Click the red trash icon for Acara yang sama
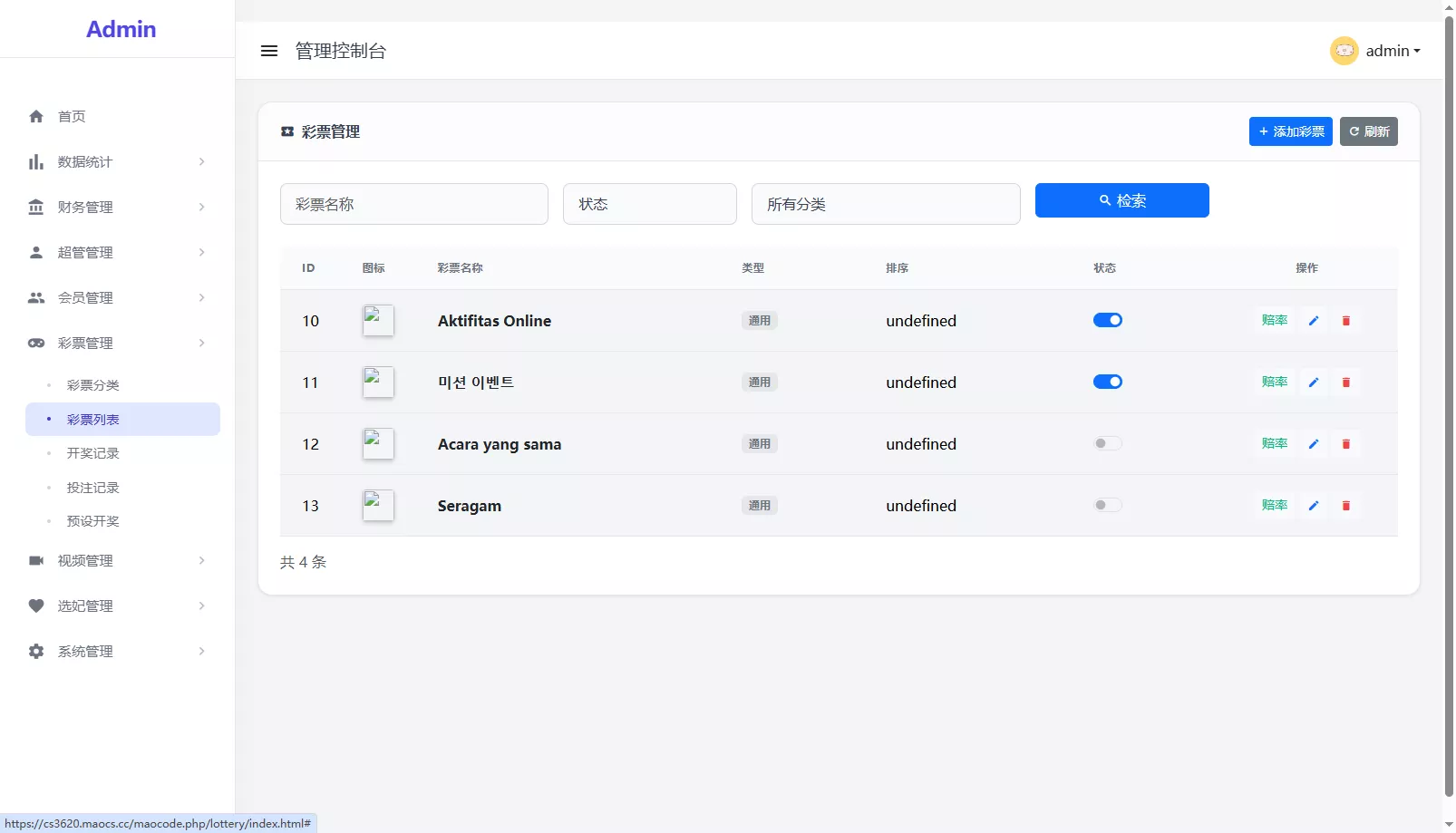The height and width of the screenshot is (833, 1456). pyautogui.click(x=1345, y=444)
